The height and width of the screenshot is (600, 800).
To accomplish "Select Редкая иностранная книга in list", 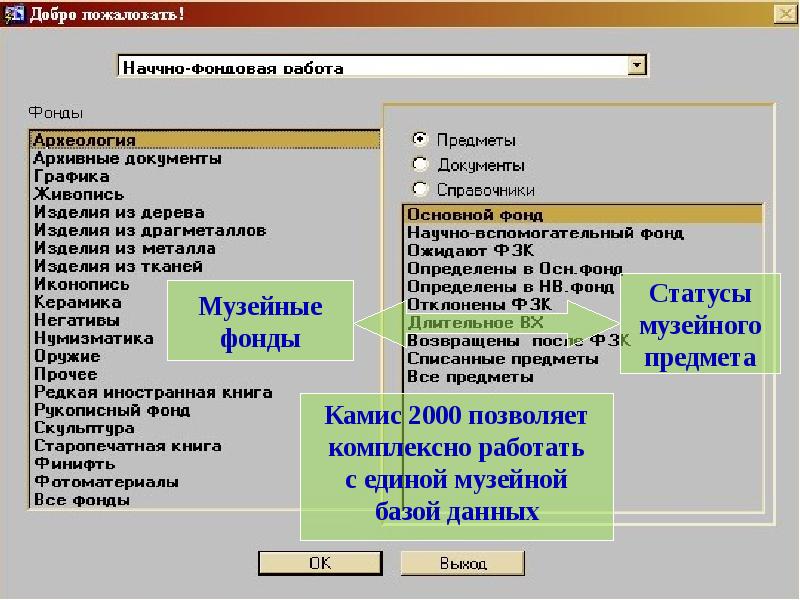I will click(x=153, y=392).
